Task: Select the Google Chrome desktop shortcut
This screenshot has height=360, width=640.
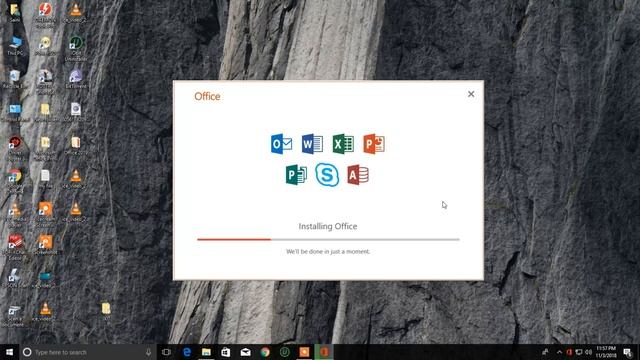Action: tap(15, 181)
